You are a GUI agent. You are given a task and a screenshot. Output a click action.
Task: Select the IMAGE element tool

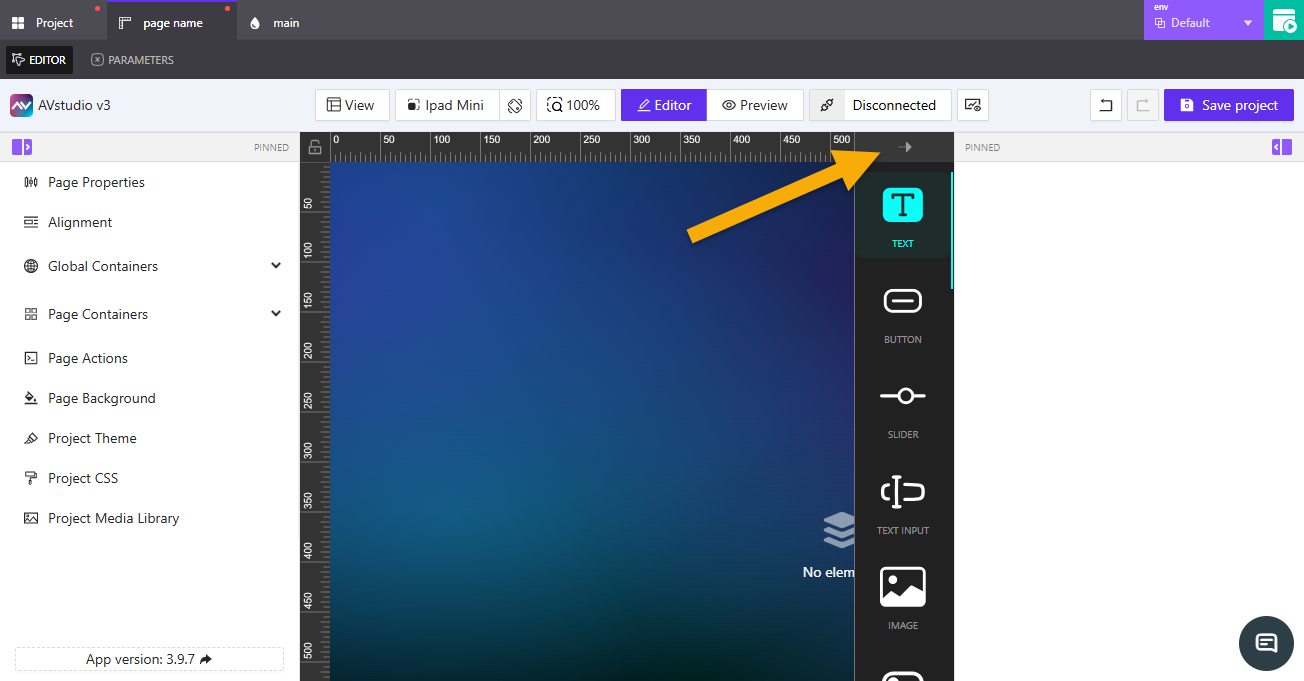[902, 596]
